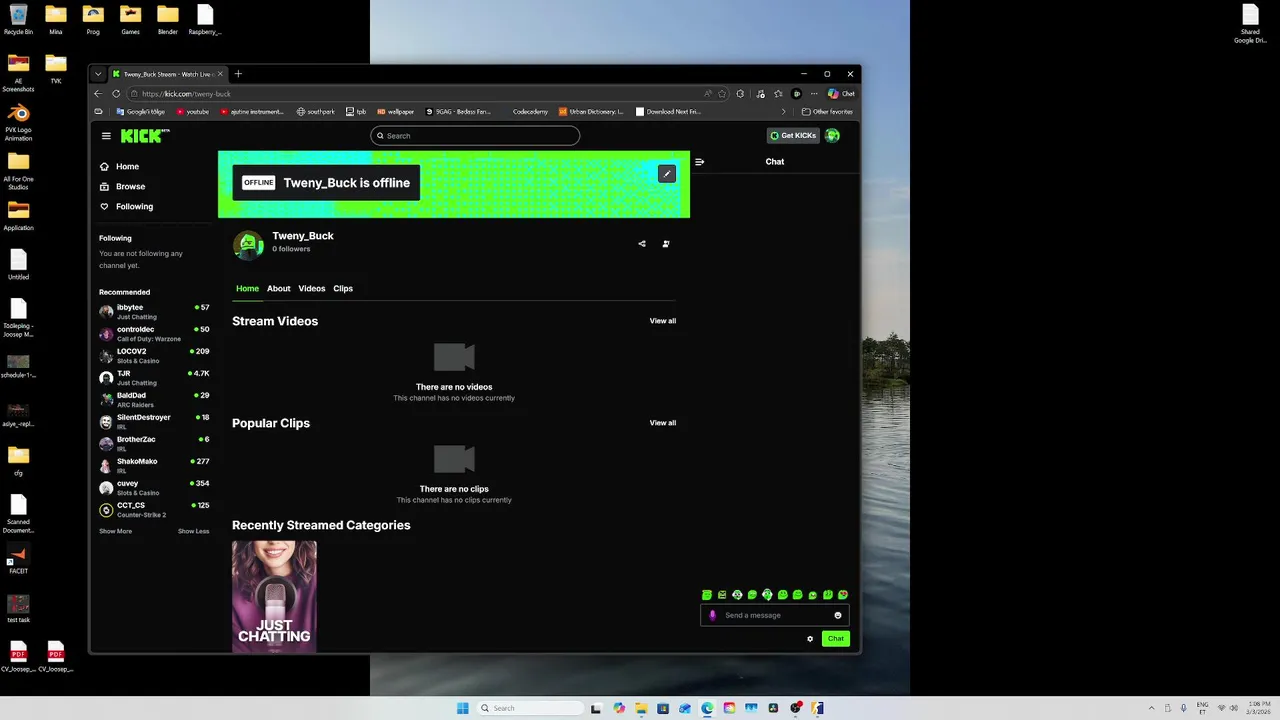This screenshot has width=1280, height=720.
Task: Click the Edge icon in the taskbar
Action: click(707, 708)
